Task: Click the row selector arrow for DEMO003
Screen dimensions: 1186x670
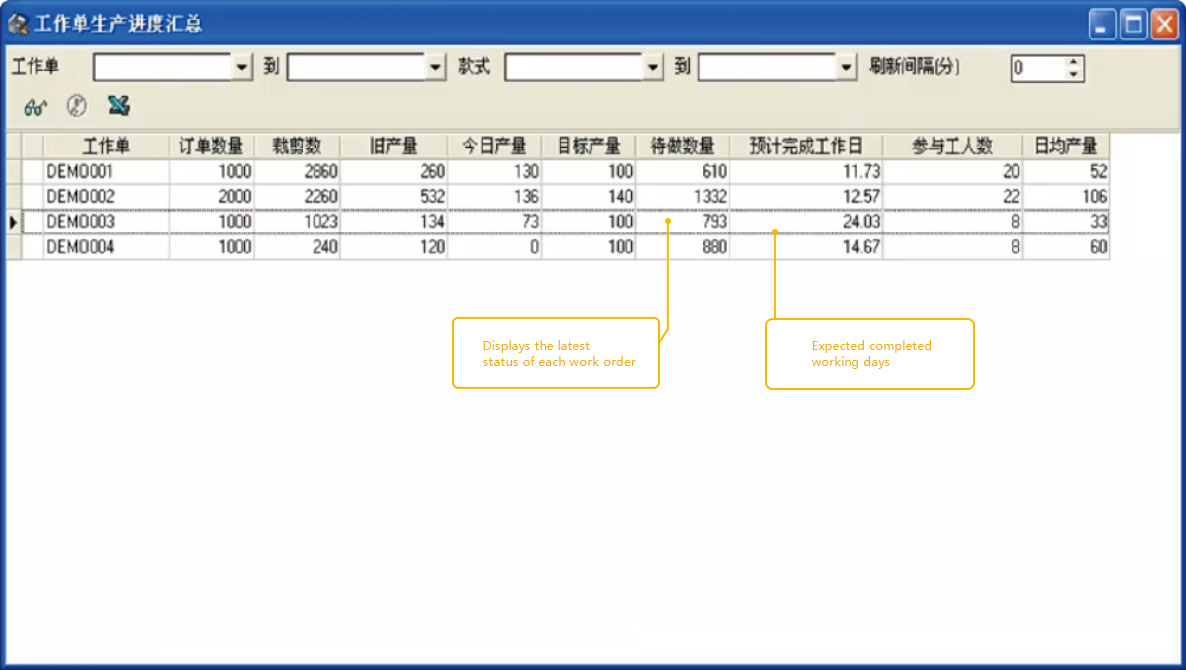Action: pos(13,222)
